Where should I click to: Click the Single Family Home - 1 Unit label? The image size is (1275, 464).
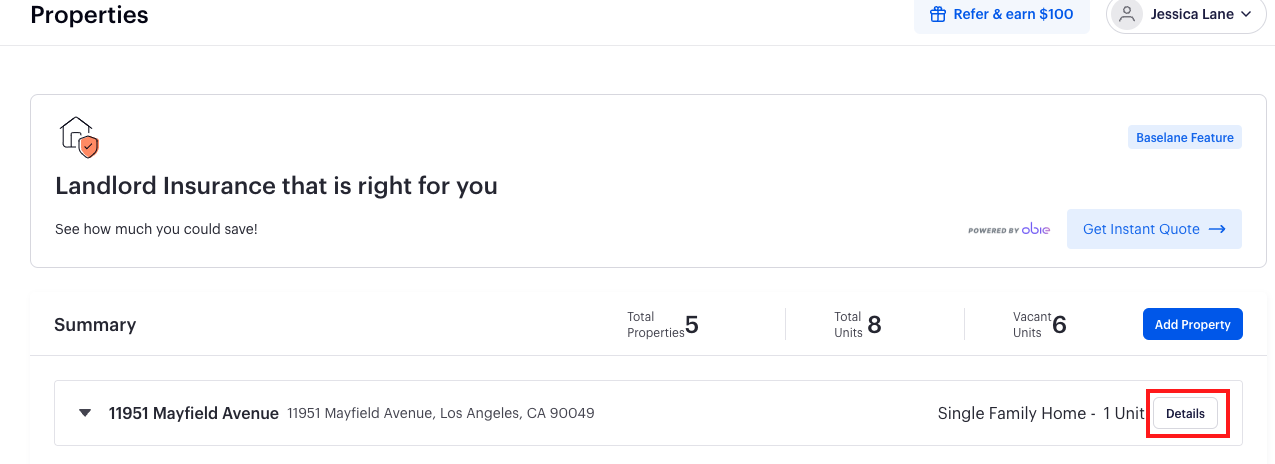tap(1041, 413)
